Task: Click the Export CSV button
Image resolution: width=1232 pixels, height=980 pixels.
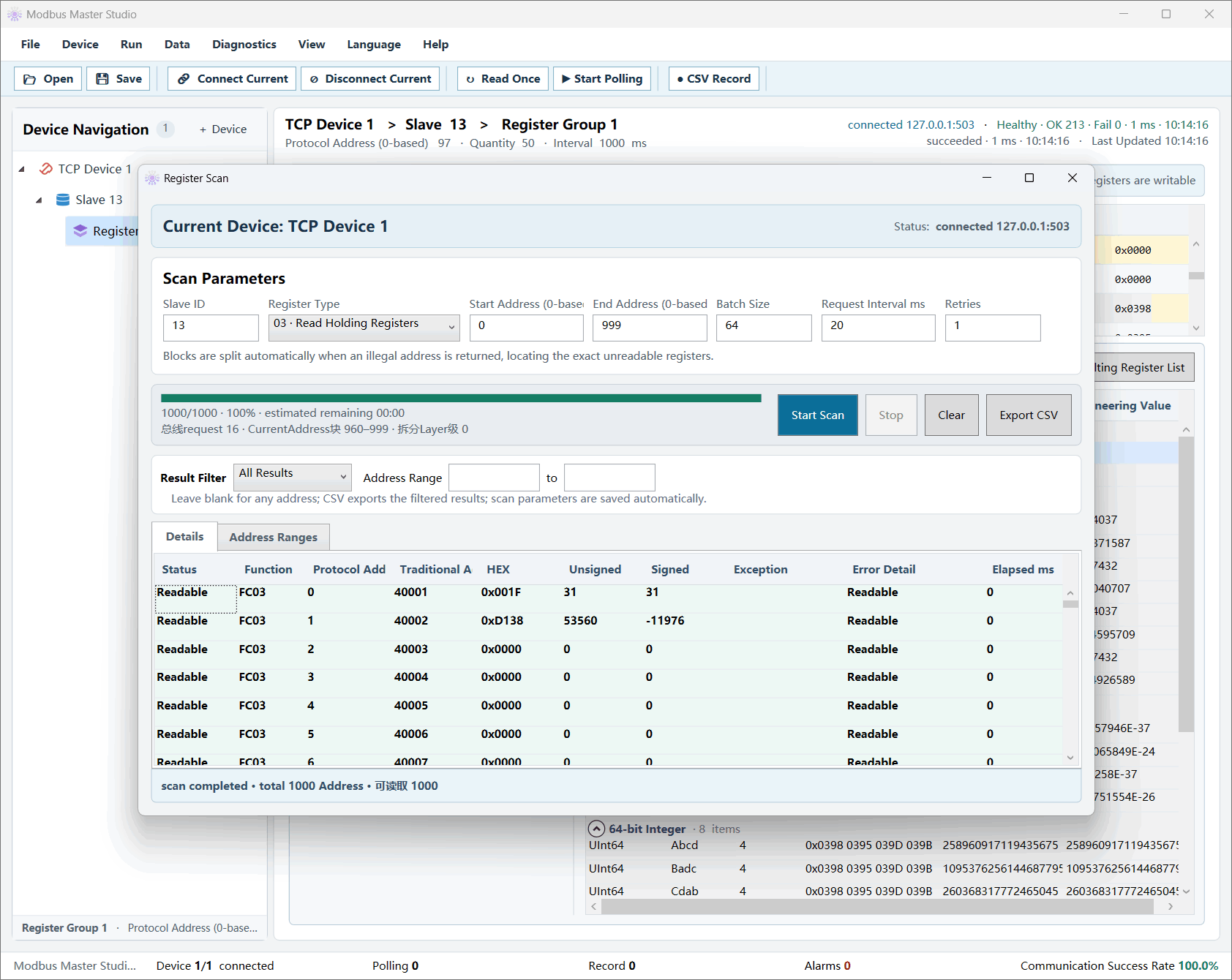Action: pyautogui.click(x=1029, y=415)
